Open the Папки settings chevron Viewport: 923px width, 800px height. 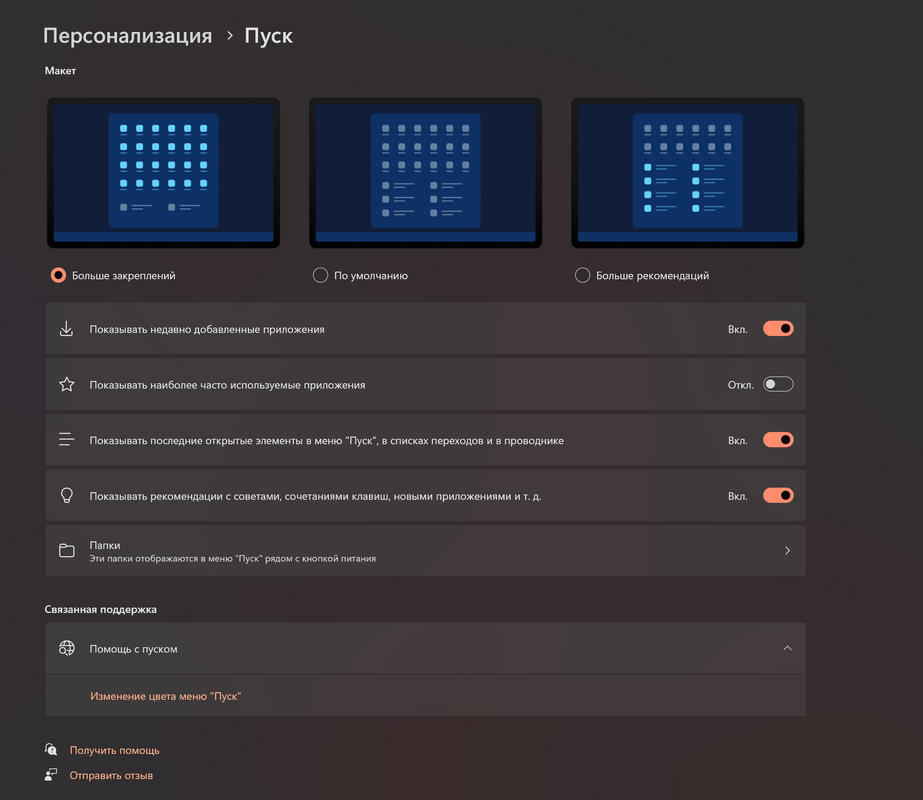coord(787,550)
